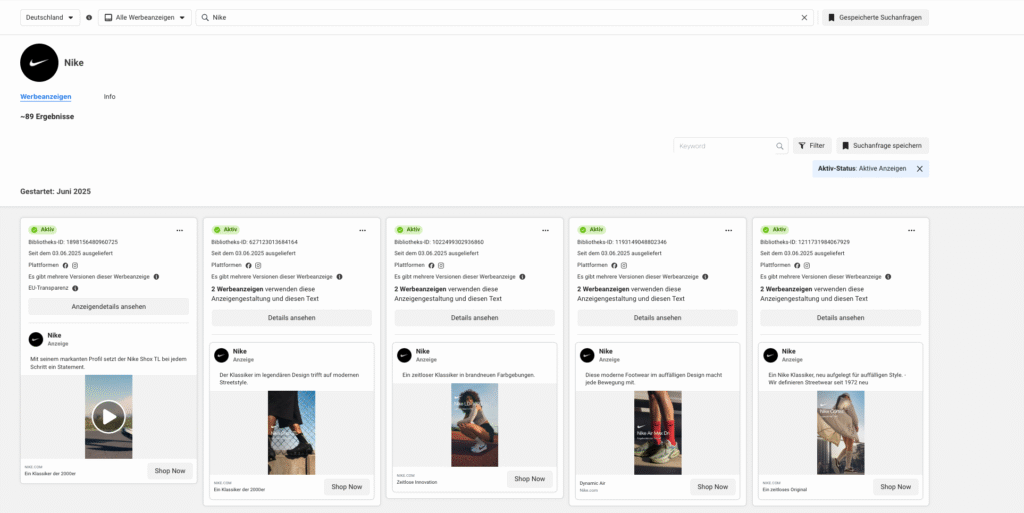
Task: Click the magnifier icon in Keyword field
Action: [780, 146]
